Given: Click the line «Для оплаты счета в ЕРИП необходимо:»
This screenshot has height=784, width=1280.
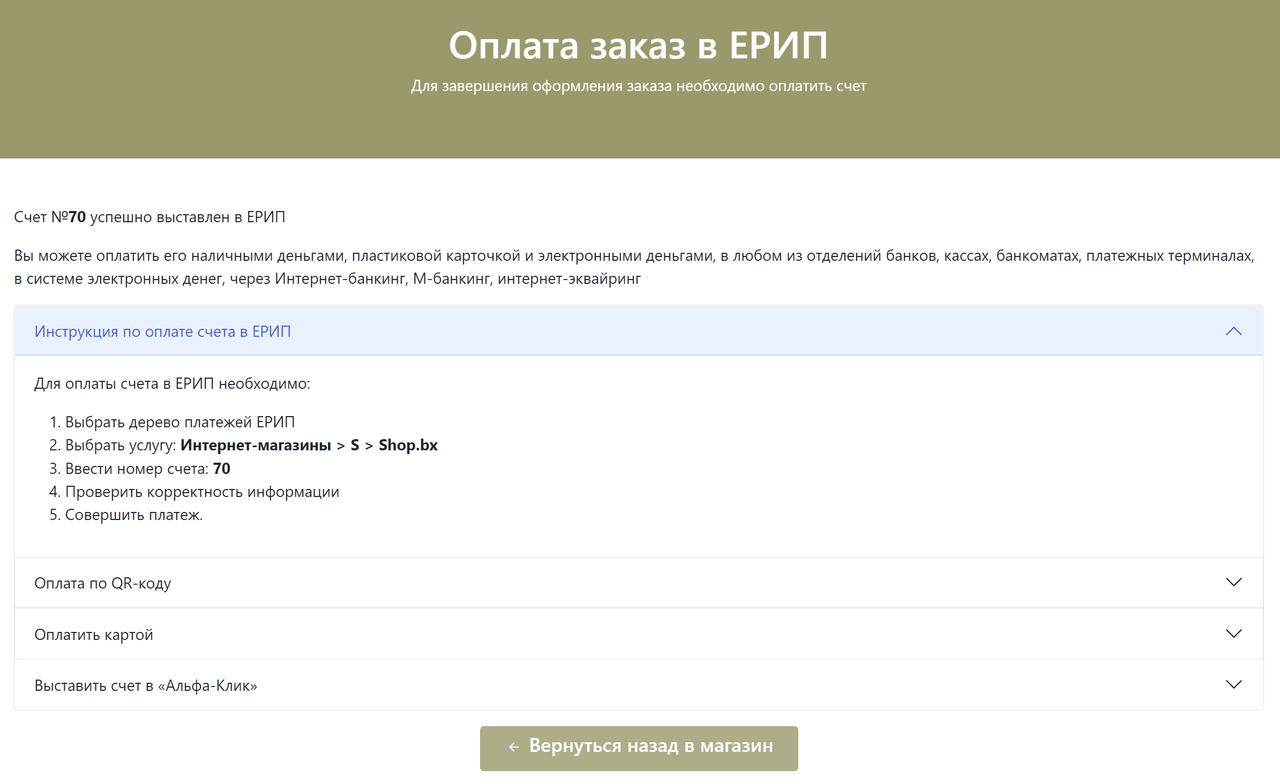Looking at the screenshot, I should pos(172,384).
